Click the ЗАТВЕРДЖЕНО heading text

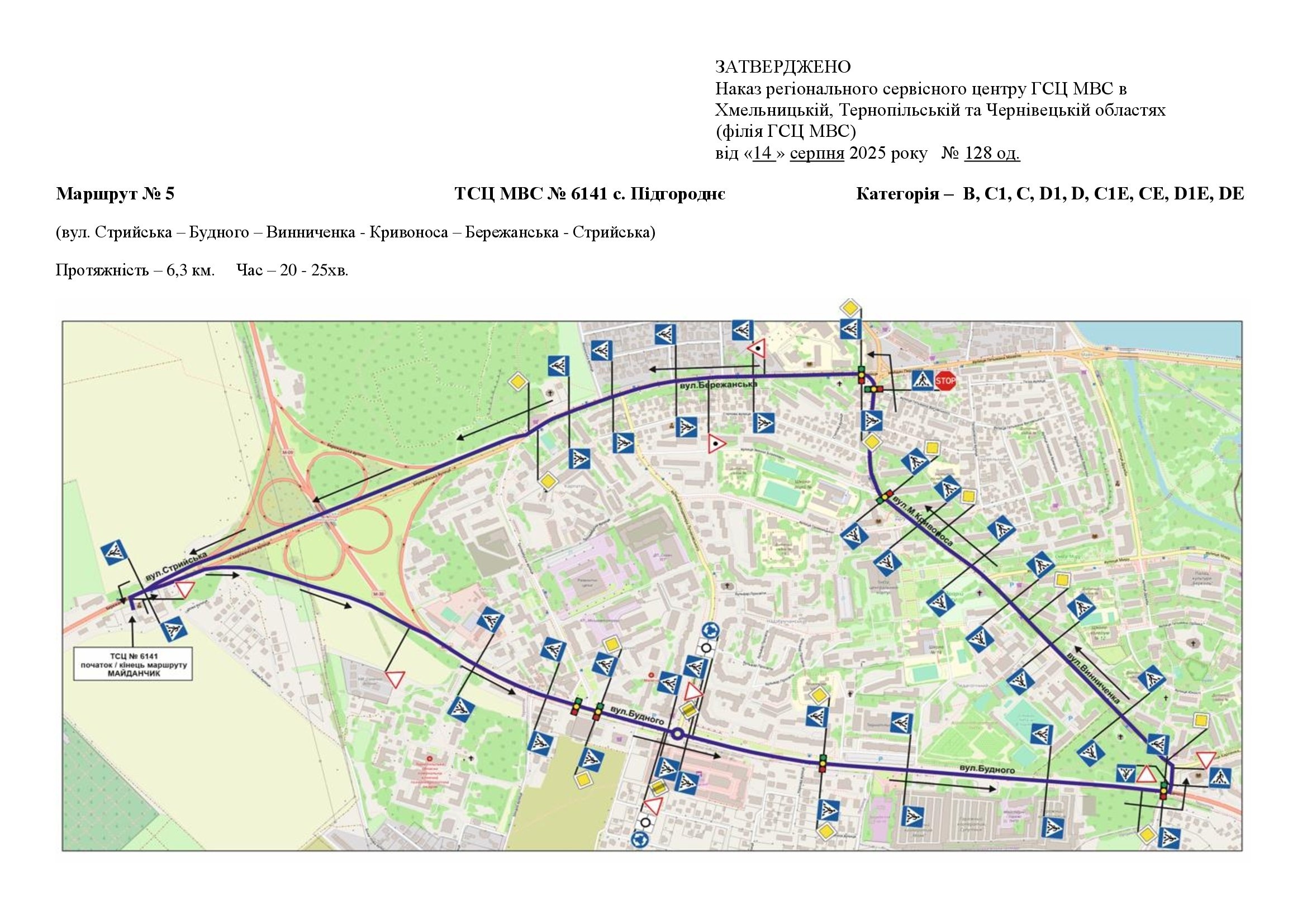click(783, 67)
